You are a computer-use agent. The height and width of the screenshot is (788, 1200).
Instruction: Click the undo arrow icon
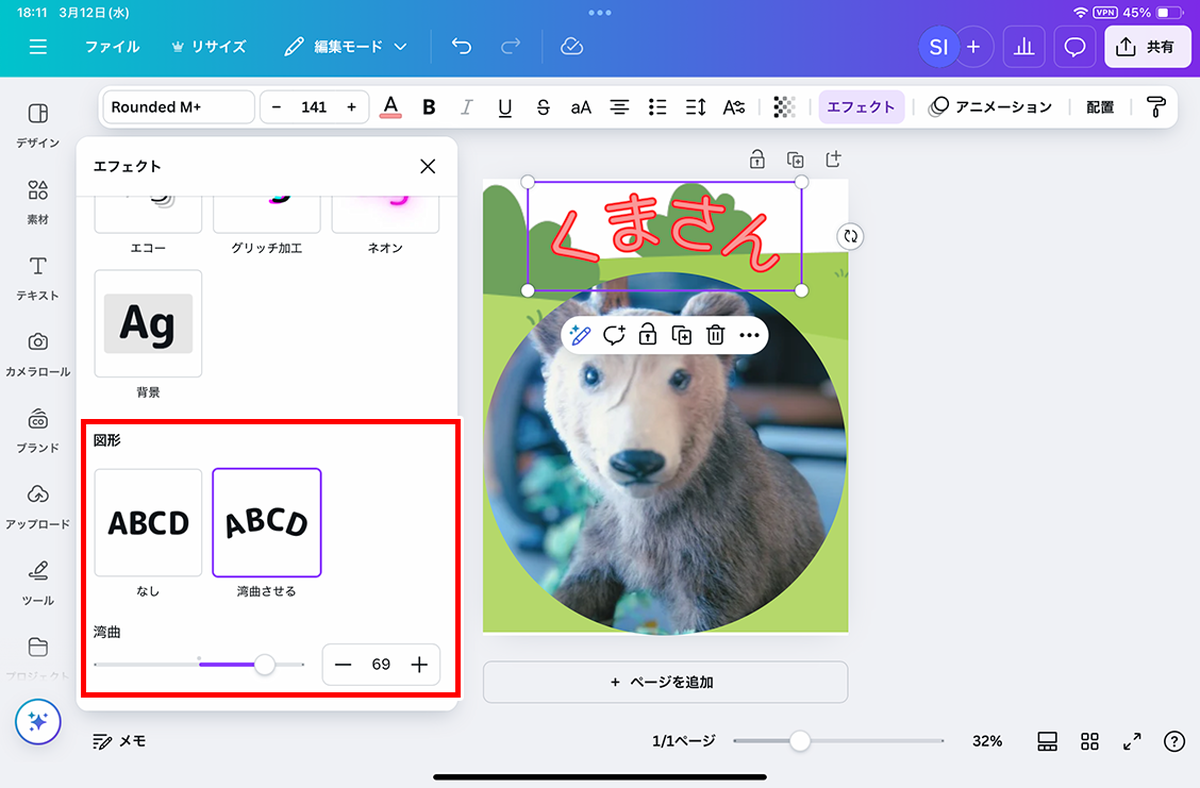[461, 47]
